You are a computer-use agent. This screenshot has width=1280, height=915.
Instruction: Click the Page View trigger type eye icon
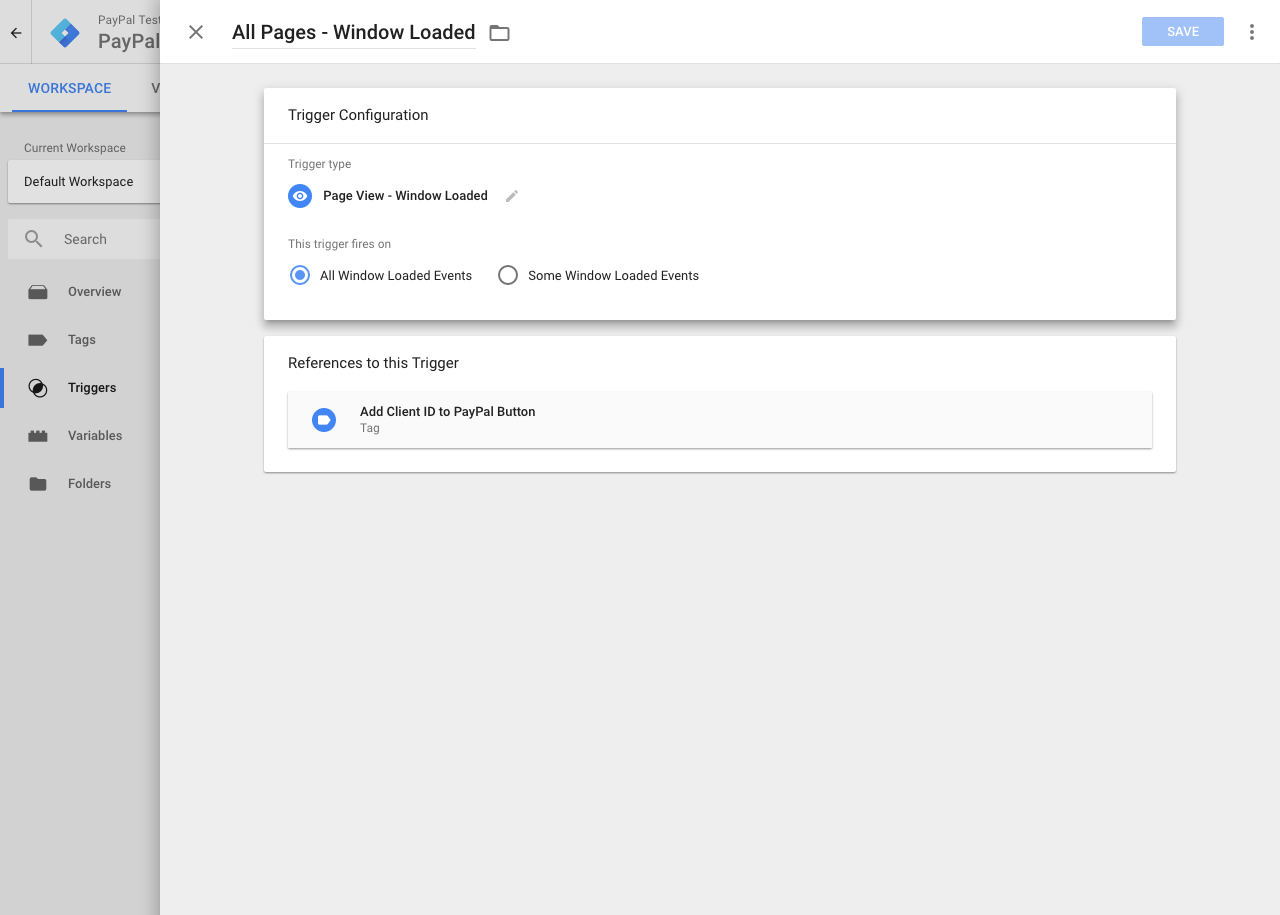tap(300, 196)
